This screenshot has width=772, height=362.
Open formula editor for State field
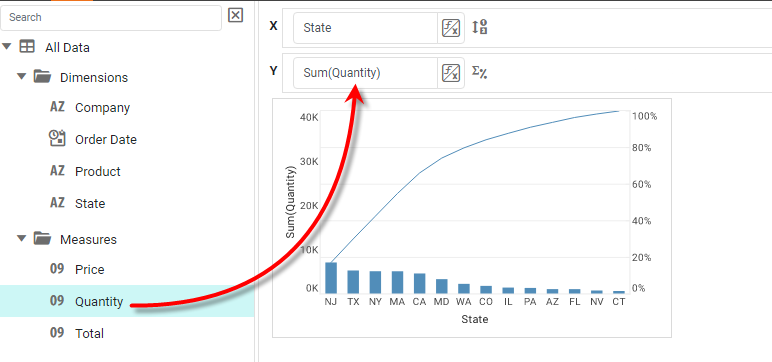[x=450, y=28]
